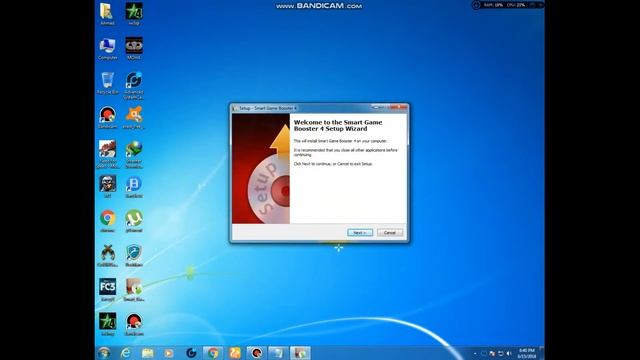Open the Ahmed user folder on desktop
640x360 pixels.
[x=107, y=14]
